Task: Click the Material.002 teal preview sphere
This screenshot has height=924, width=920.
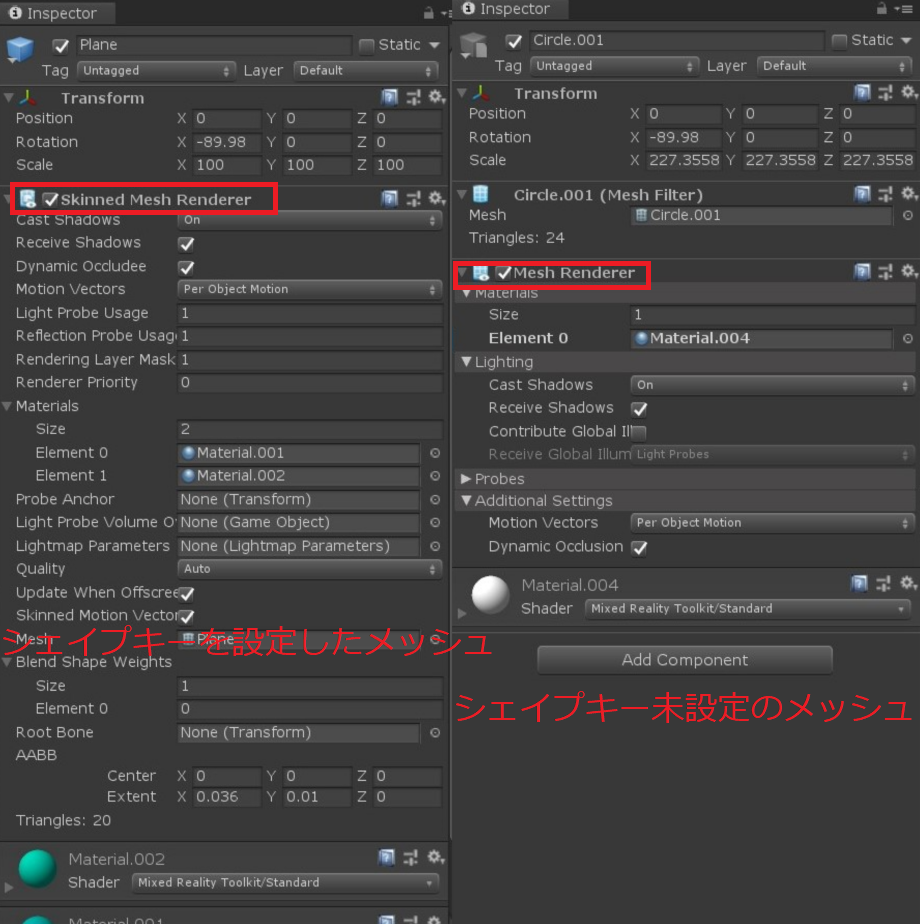Action: point(38,869)
